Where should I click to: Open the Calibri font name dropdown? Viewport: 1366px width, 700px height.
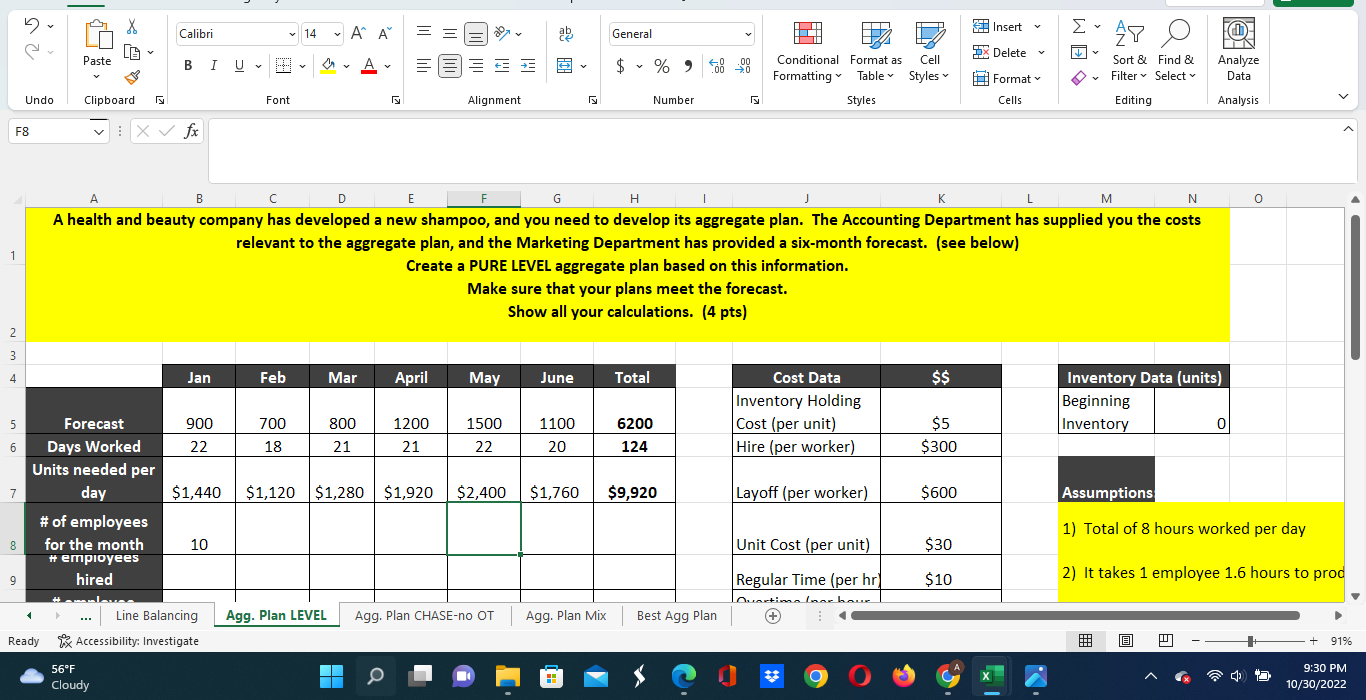coord(291,34)
